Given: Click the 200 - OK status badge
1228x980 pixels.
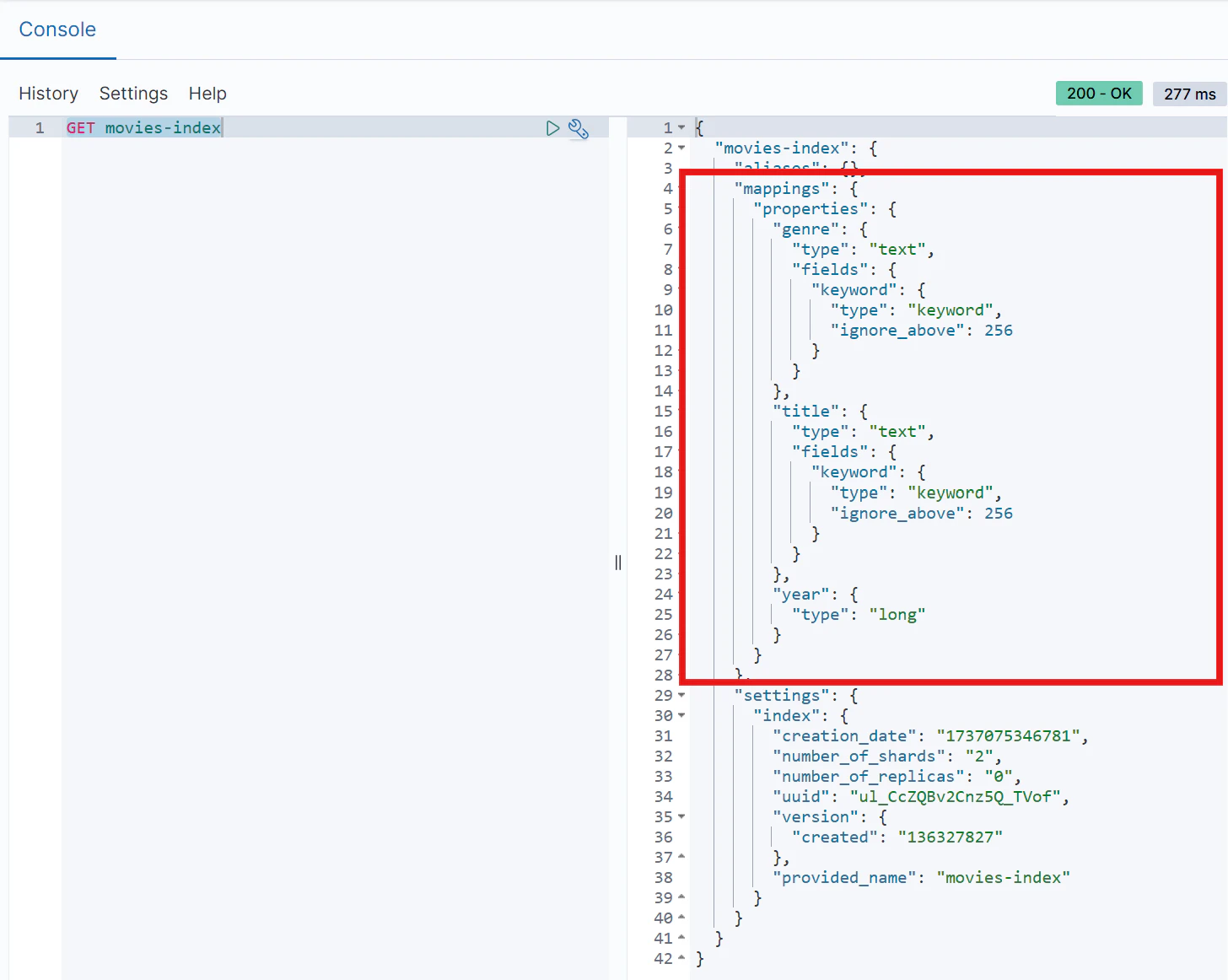Looking at the screenshot, I should pos(1099,94).
